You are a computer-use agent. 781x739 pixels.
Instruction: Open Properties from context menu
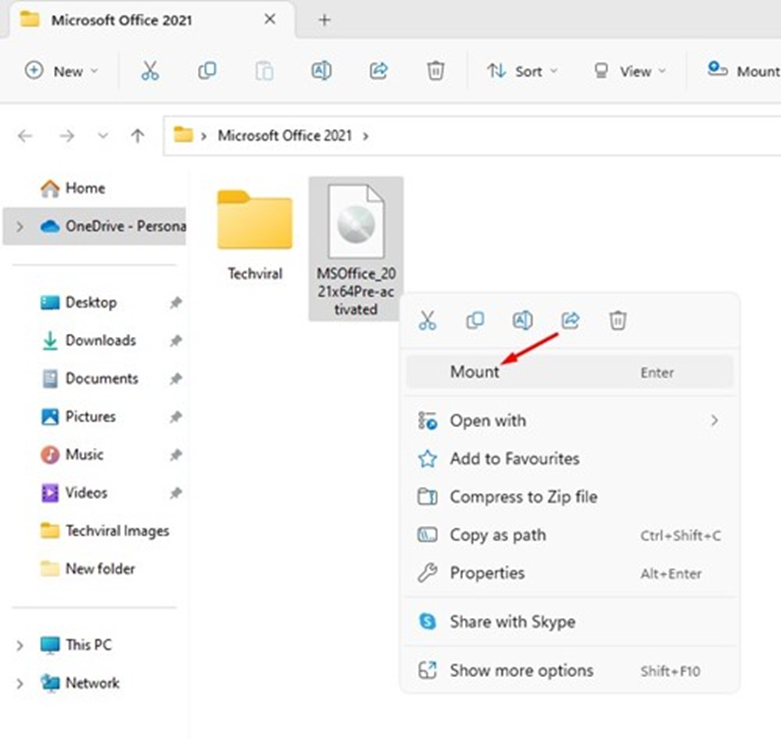[x=569, y=573]
